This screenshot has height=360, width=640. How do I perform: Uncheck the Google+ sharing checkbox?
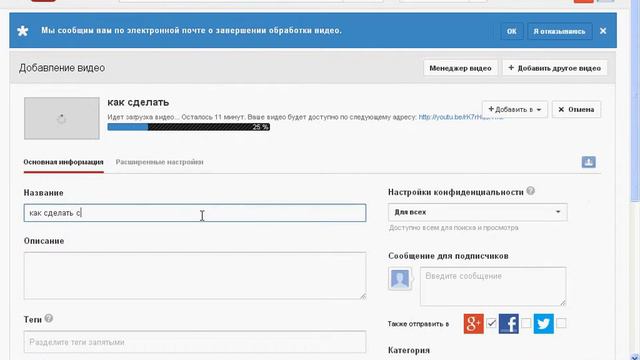pyautogui.click(x=491, y=324)
